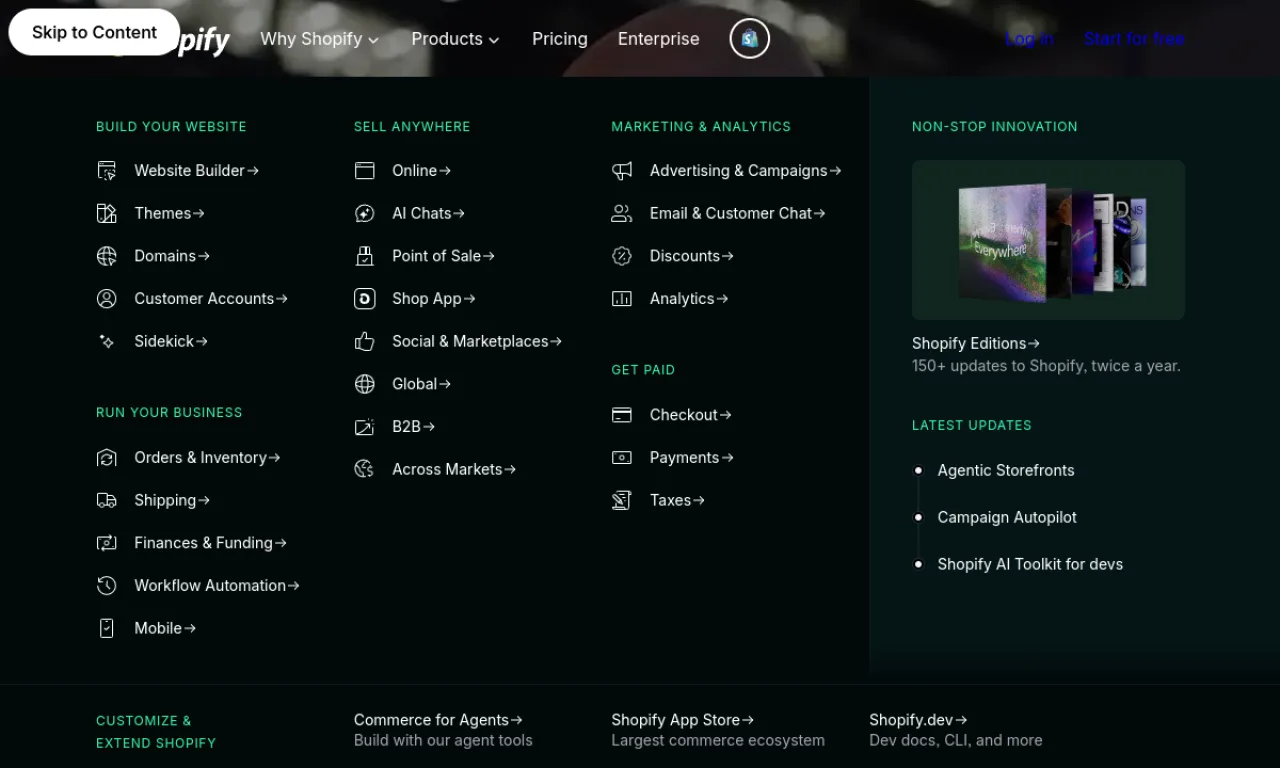Click the Start for free button

pyautogui.click(x=1134, y=39)
